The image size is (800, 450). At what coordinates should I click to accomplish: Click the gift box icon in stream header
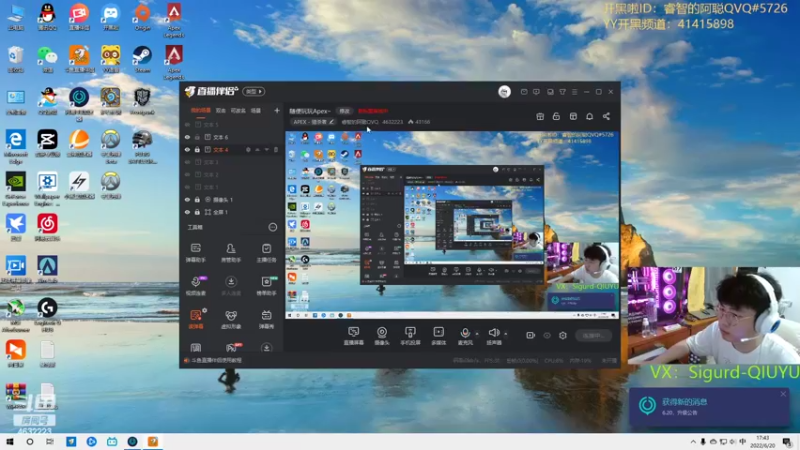(540, 116)
